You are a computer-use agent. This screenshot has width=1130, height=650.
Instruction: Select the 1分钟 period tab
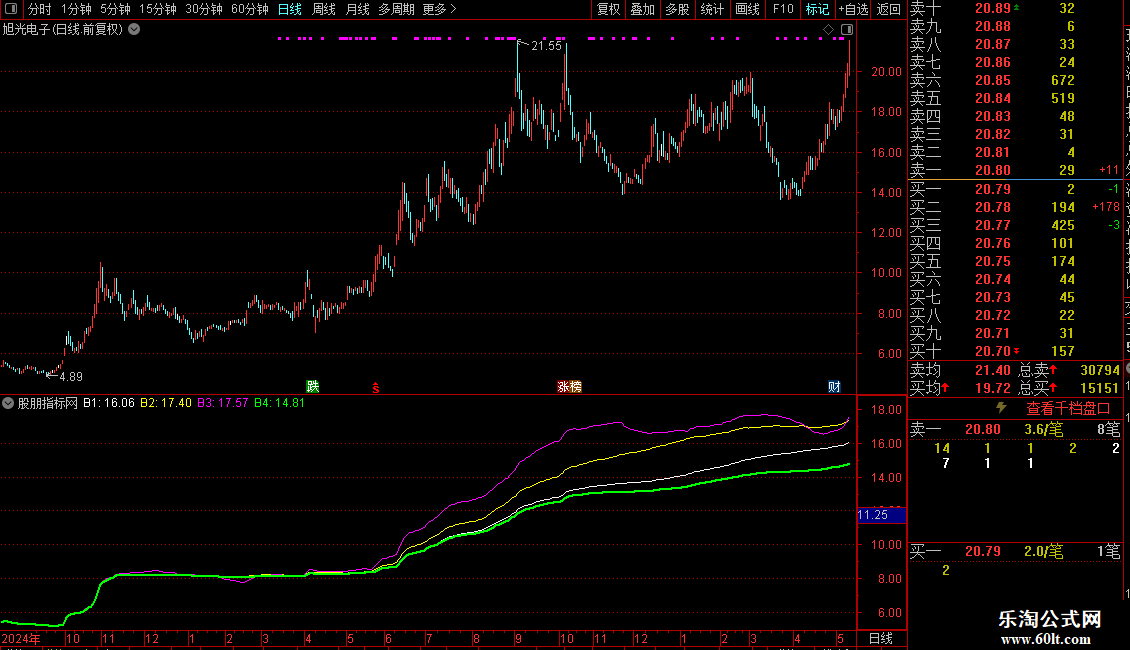click(x=76, y=9)
